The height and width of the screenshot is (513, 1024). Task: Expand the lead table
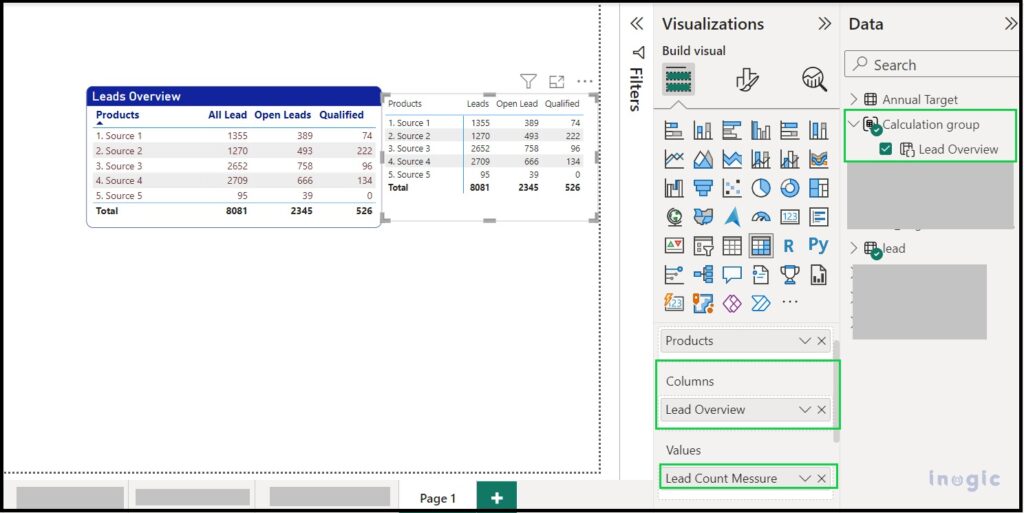point(854,248)
